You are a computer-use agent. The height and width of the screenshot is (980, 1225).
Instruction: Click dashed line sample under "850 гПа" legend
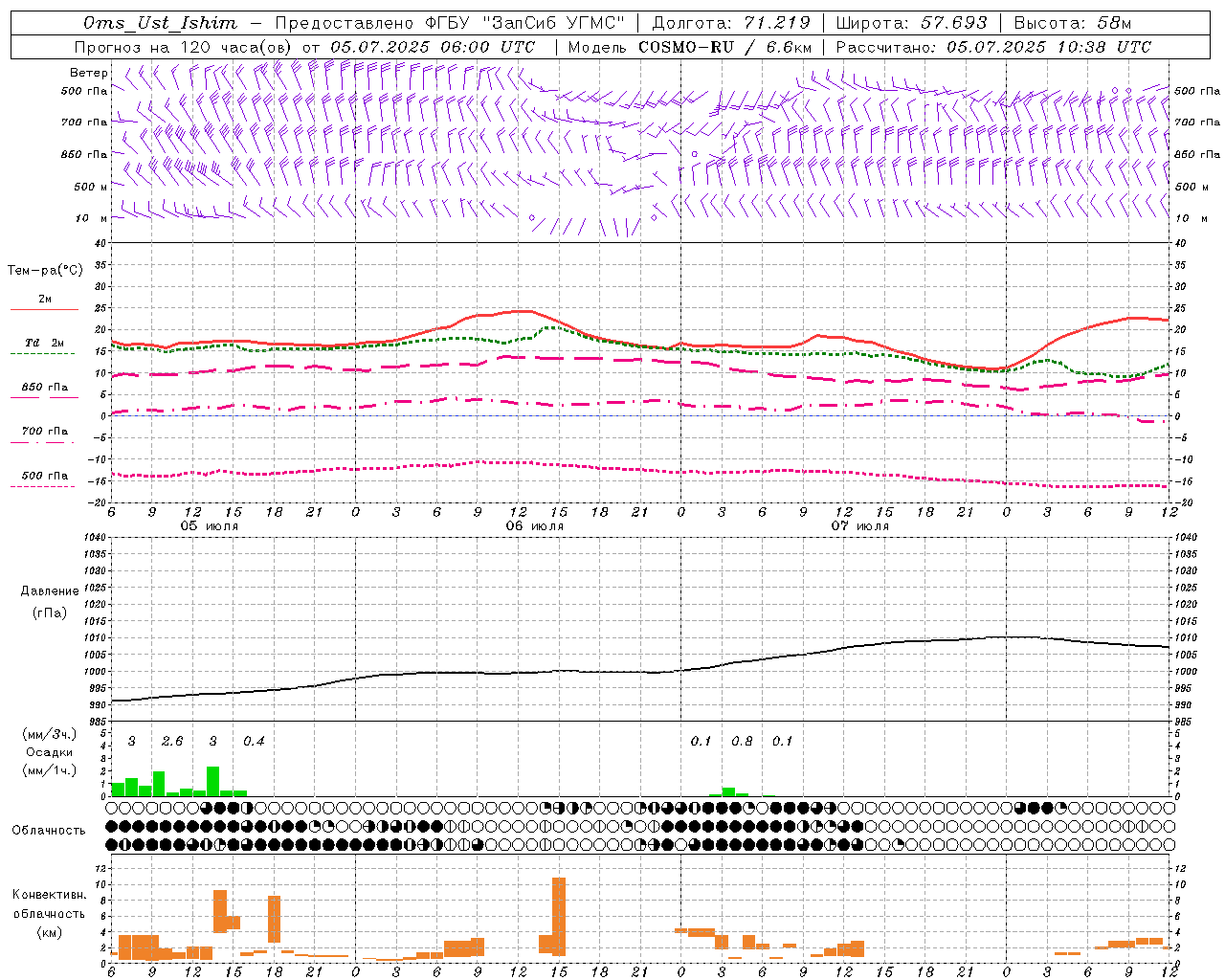click(42, 397)
